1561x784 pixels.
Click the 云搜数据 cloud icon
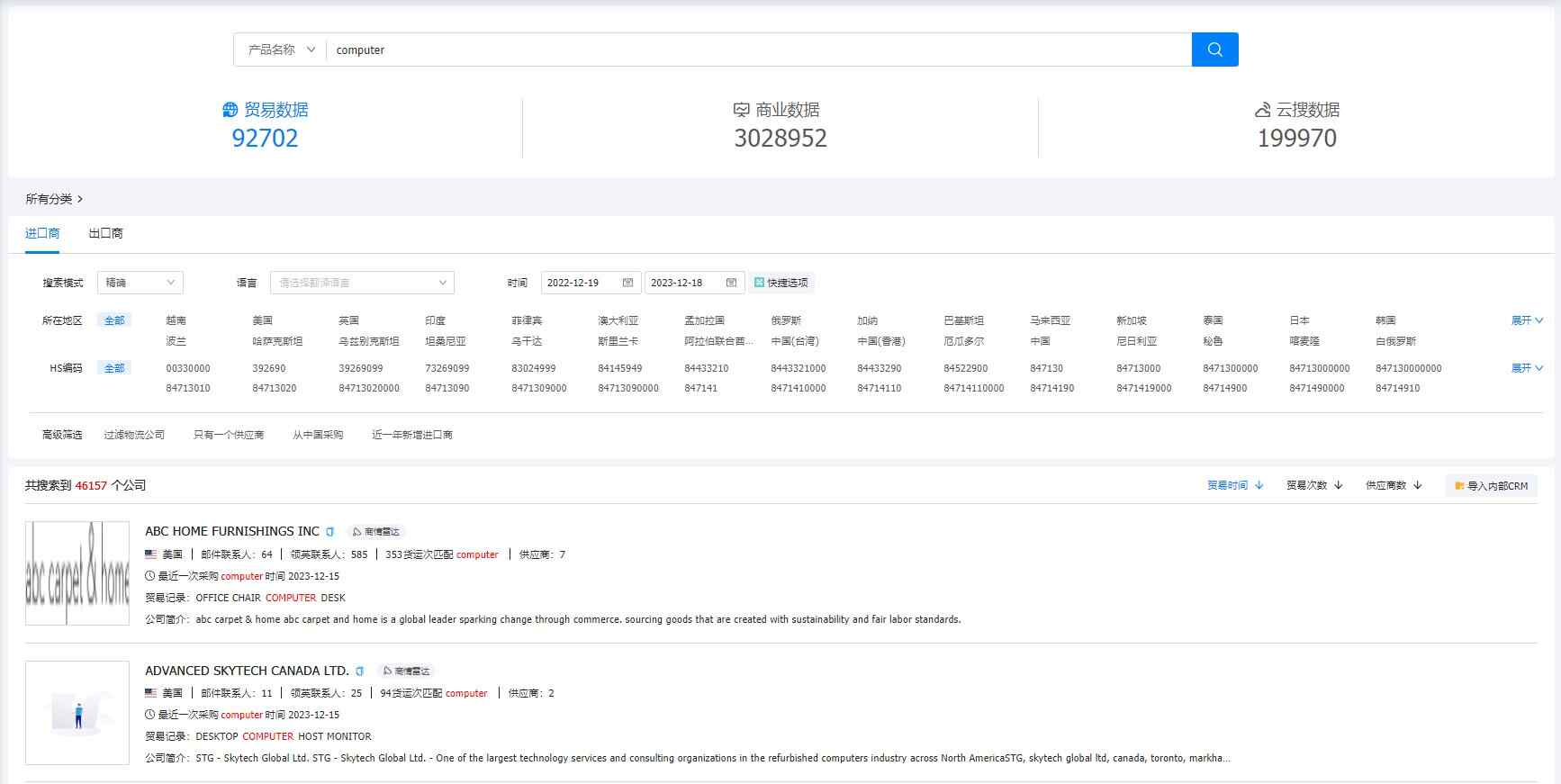[1262, 110]
